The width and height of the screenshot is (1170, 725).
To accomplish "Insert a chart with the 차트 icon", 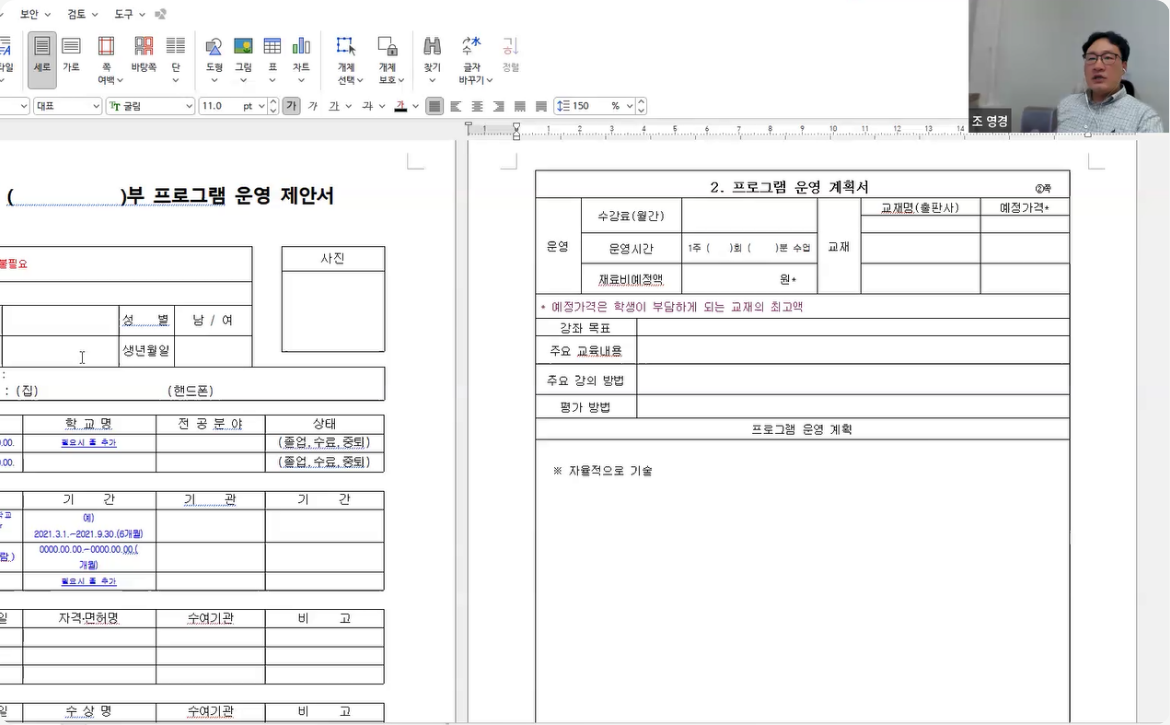I will point(301,54).
